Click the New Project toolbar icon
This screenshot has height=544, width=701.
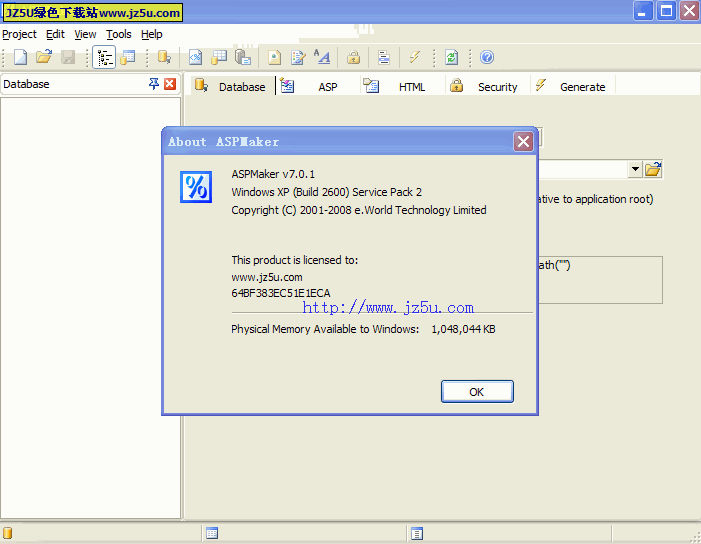coord(20,57)
